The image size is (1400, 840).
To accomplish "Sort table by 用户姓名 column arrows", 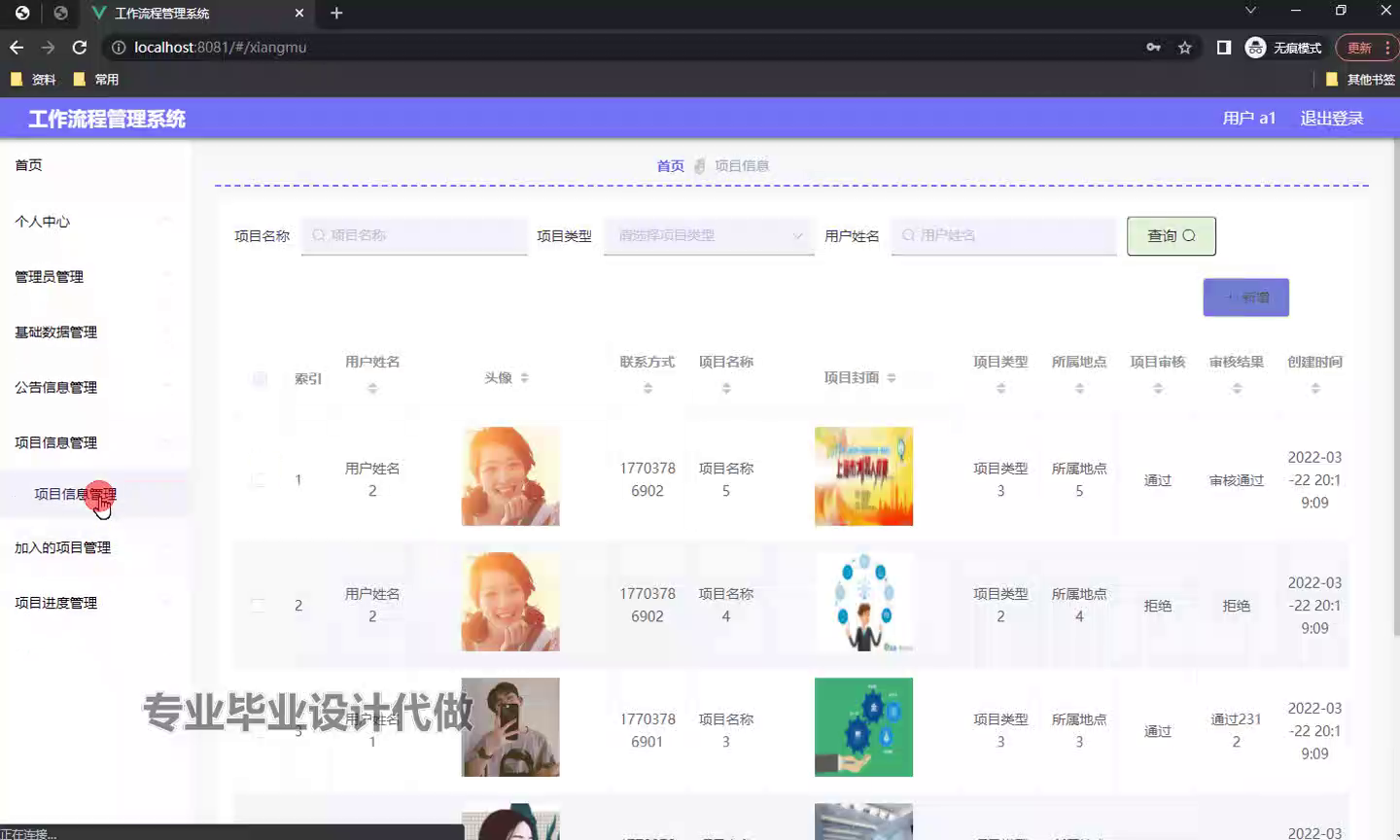I will [372, 388].
